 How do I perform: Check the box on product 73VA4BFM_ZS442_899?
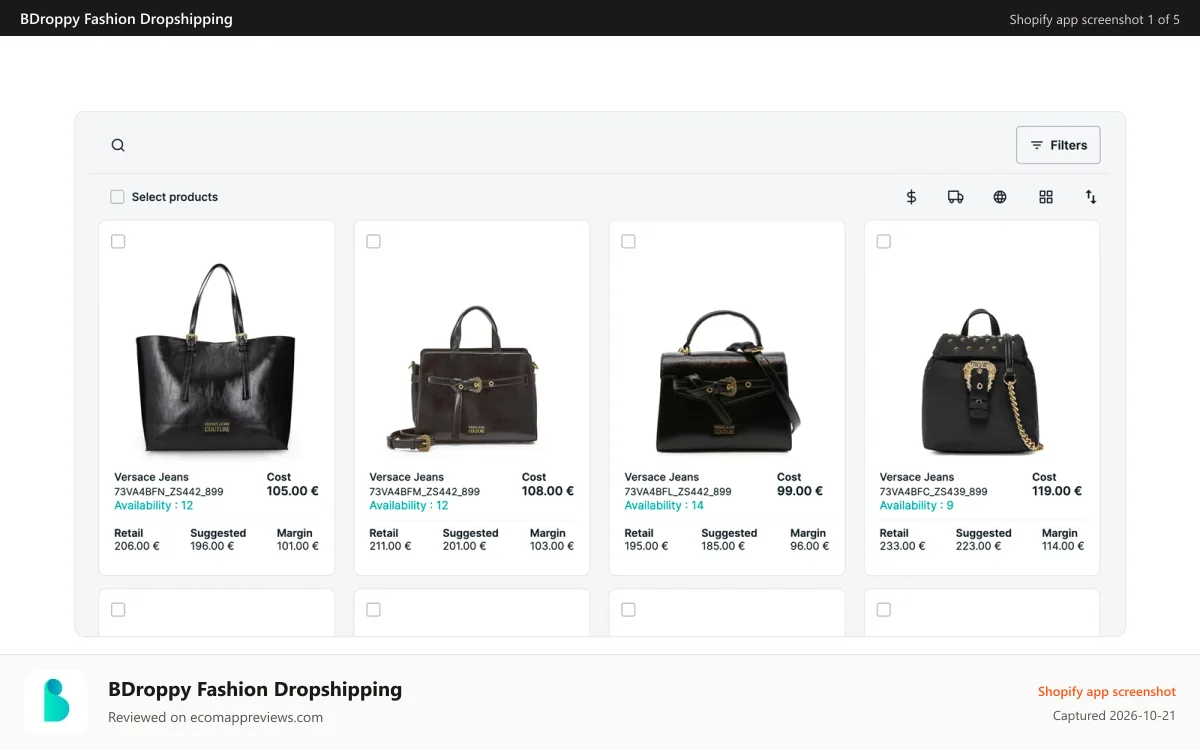click(373, 241)
